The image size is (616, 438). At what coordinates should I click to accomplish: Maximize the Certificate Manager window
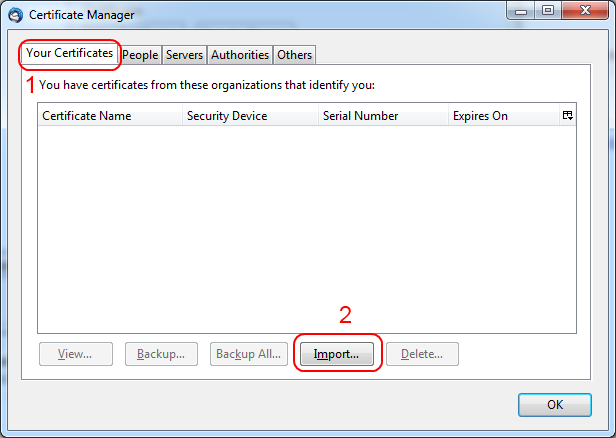(x=547, y=11)
